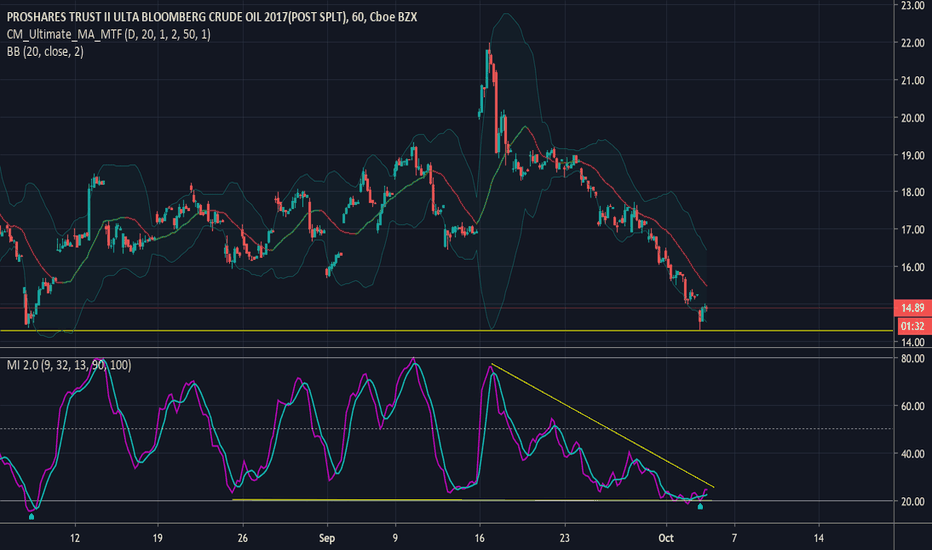Click the 16.00 price axis label
The width and height of the screenshot is (932, 550).
tap(912, 267)
